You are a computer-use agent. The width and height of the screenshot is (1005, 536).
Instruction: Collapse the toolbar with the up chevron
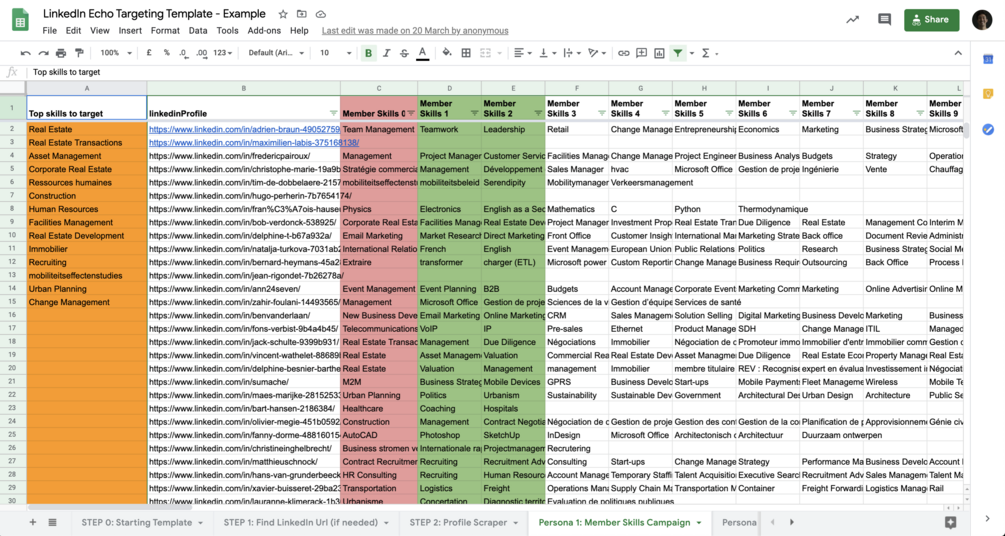[x=958, y=53]
